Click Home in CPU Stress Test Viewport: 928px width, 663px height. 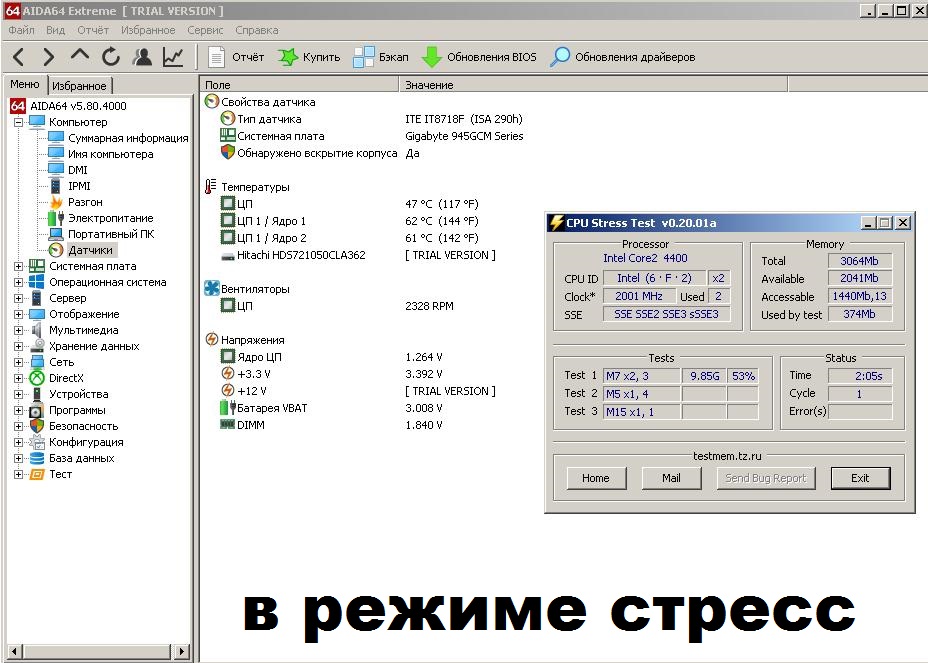(596, 478)
